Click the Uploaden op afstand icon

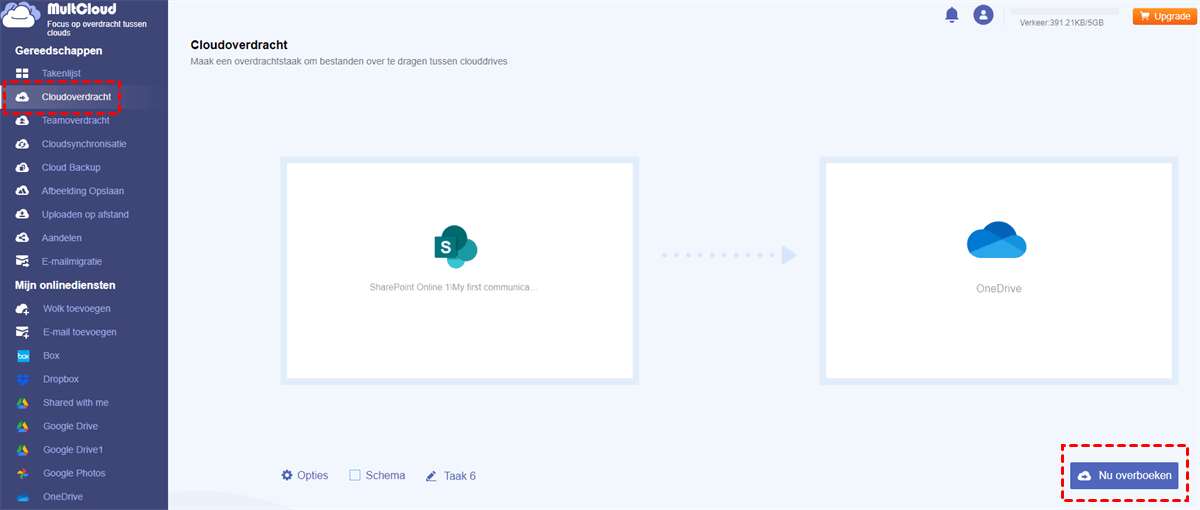[x=22, y=214]
